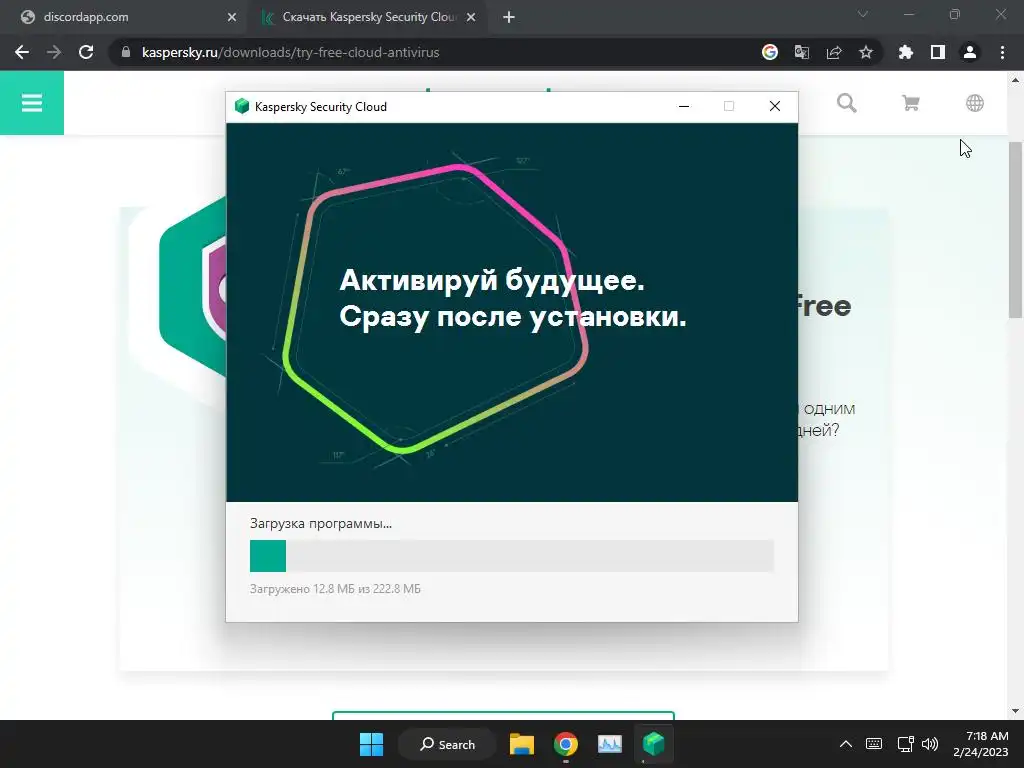
Task: Open File Explorer from the taskbar
Action: [x=522, y=744]
